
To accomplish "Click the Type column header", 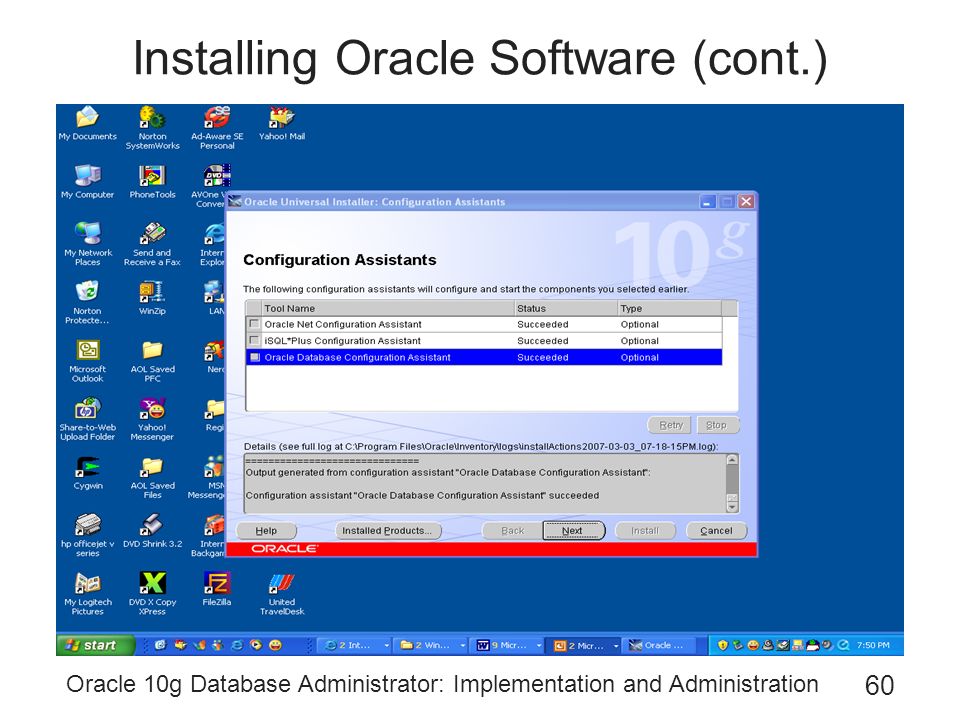I will [669, 309].
